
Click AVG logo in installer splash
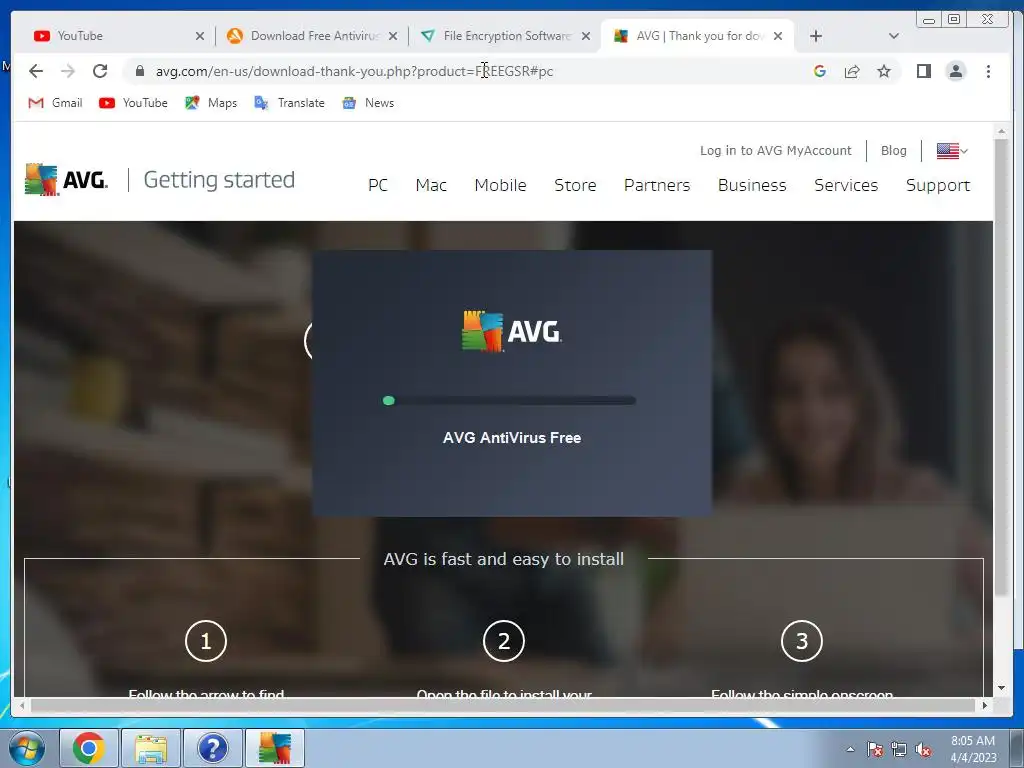point(511,331)
